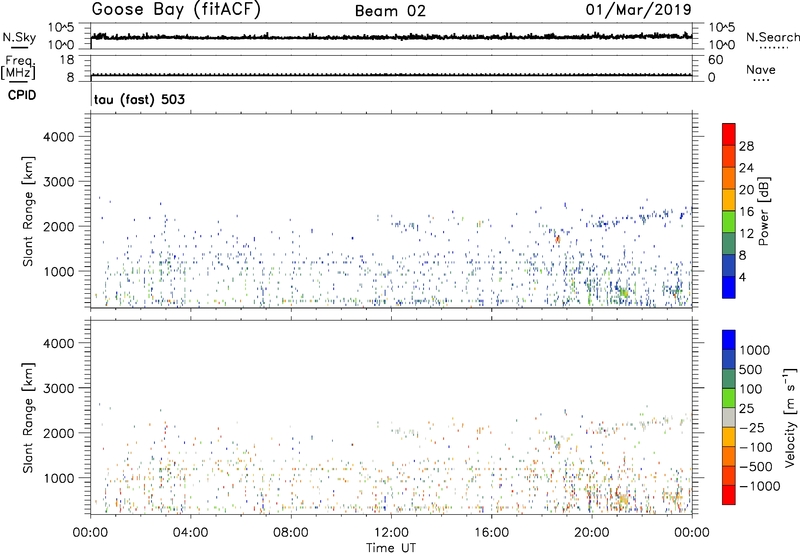This screenshot has width=800, height=554.
Task: Click the 20:00 time tick label
Action: point(592,533)
